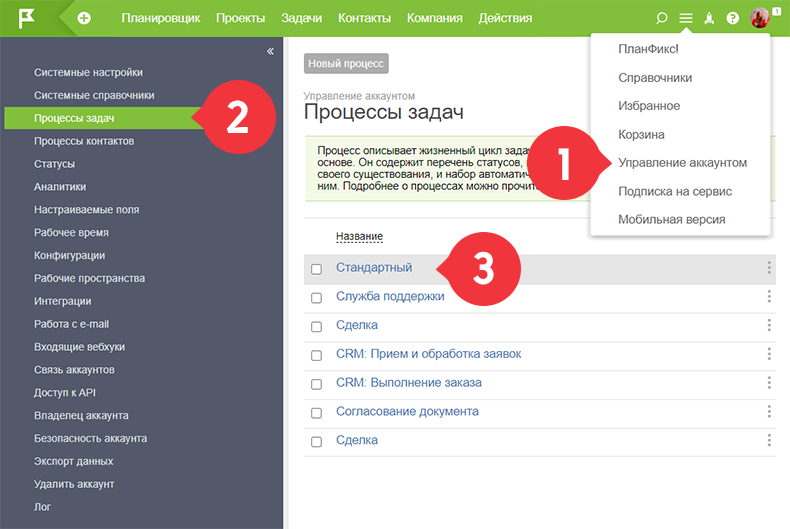The width and height of the screenshot is (790, 529).
Task: Tick the checkbox for Согласование документа
Action: 316,413
